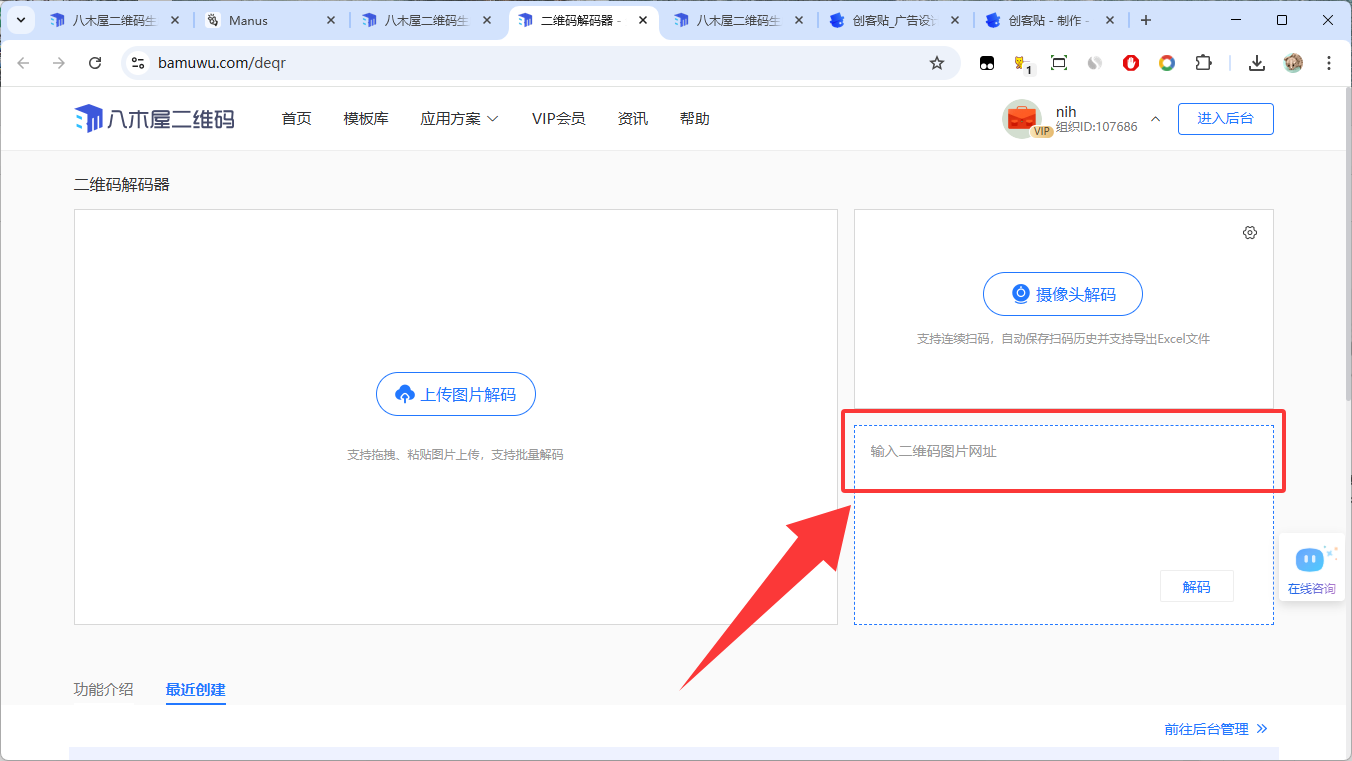This screenshot has width=1352, height=761.
Task: Bookmark this page with the star icon
Action: 937,63
